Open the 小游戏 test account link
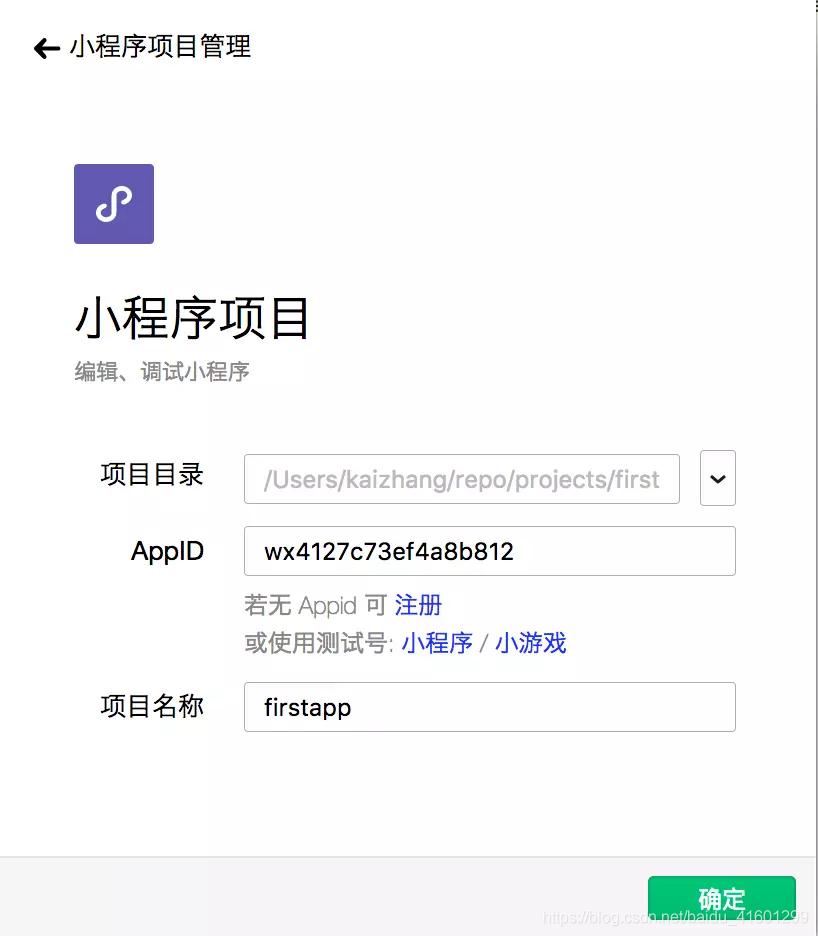 pyautogui.click(x=530, y=645)
